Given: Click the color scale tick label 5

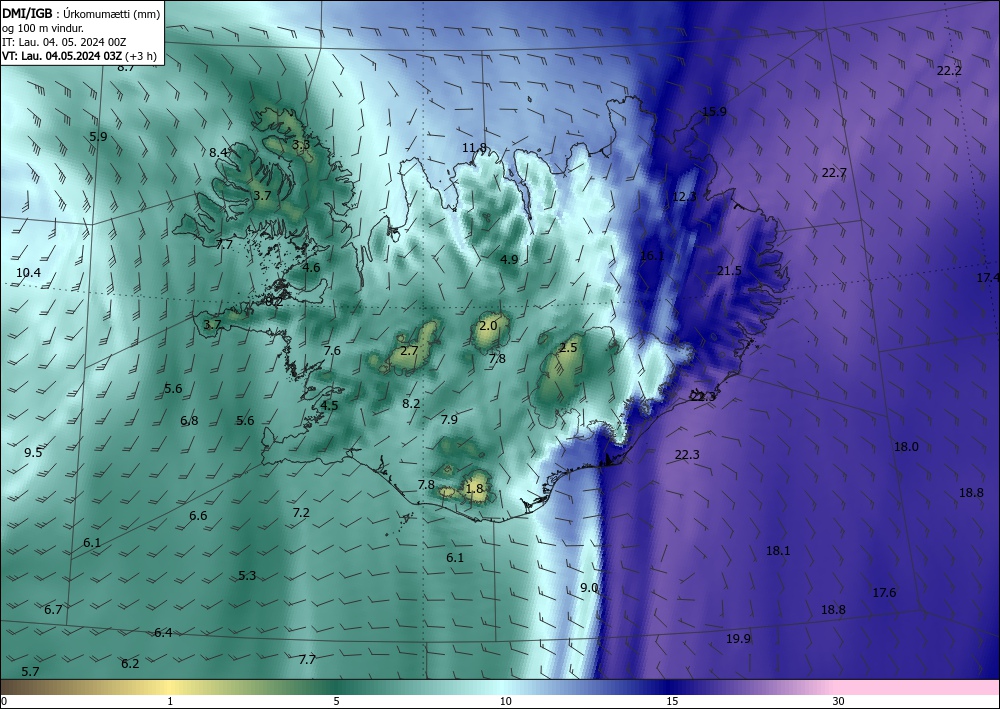Looking at the screenshot, I should click(x=336, y=702).
